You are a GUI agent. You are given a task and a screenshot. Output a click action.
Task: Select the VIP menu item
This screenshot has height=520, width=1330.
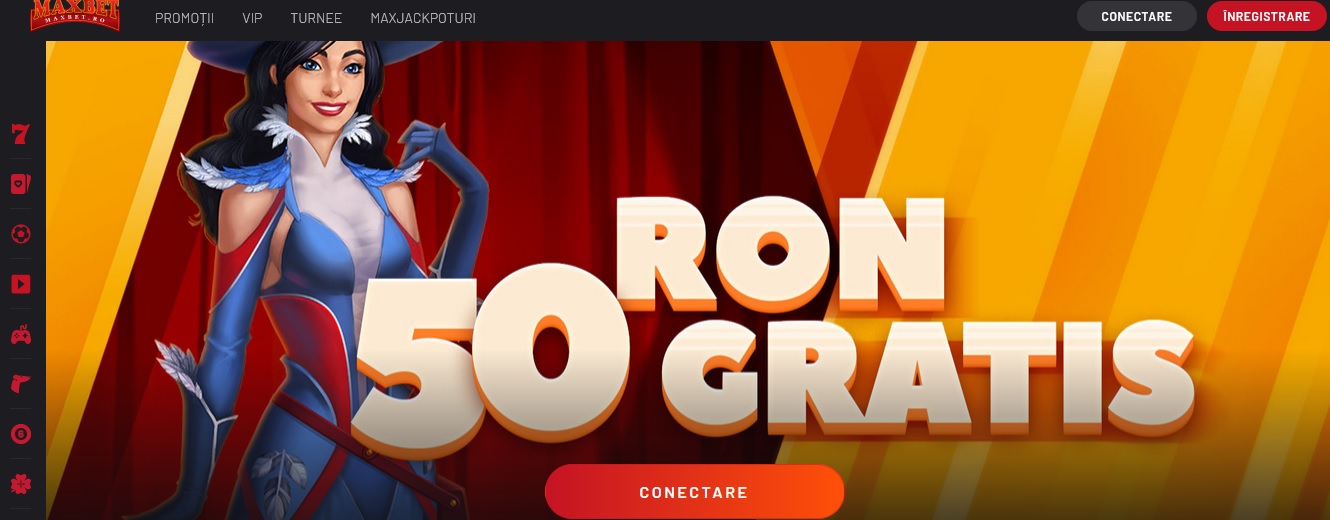tap(252, 18)
